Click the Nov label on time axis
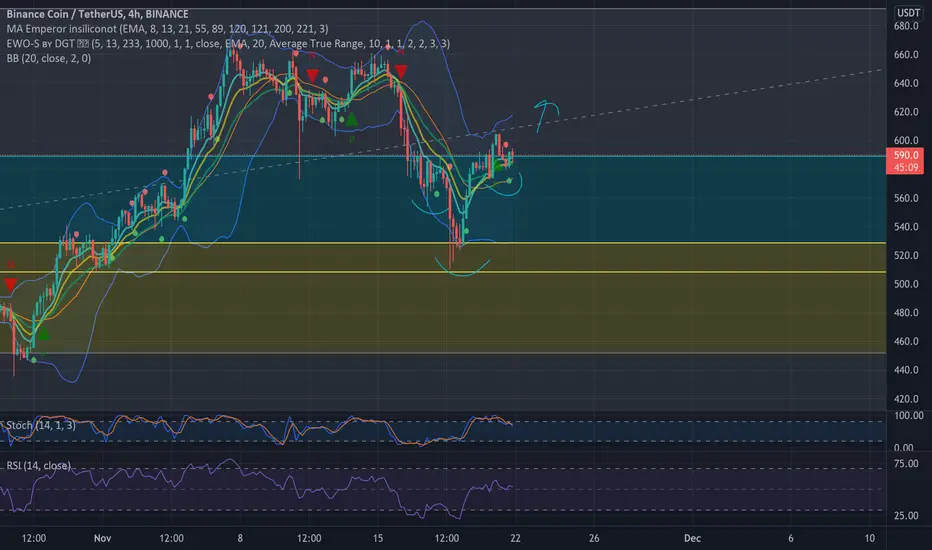 click(102, 538)
